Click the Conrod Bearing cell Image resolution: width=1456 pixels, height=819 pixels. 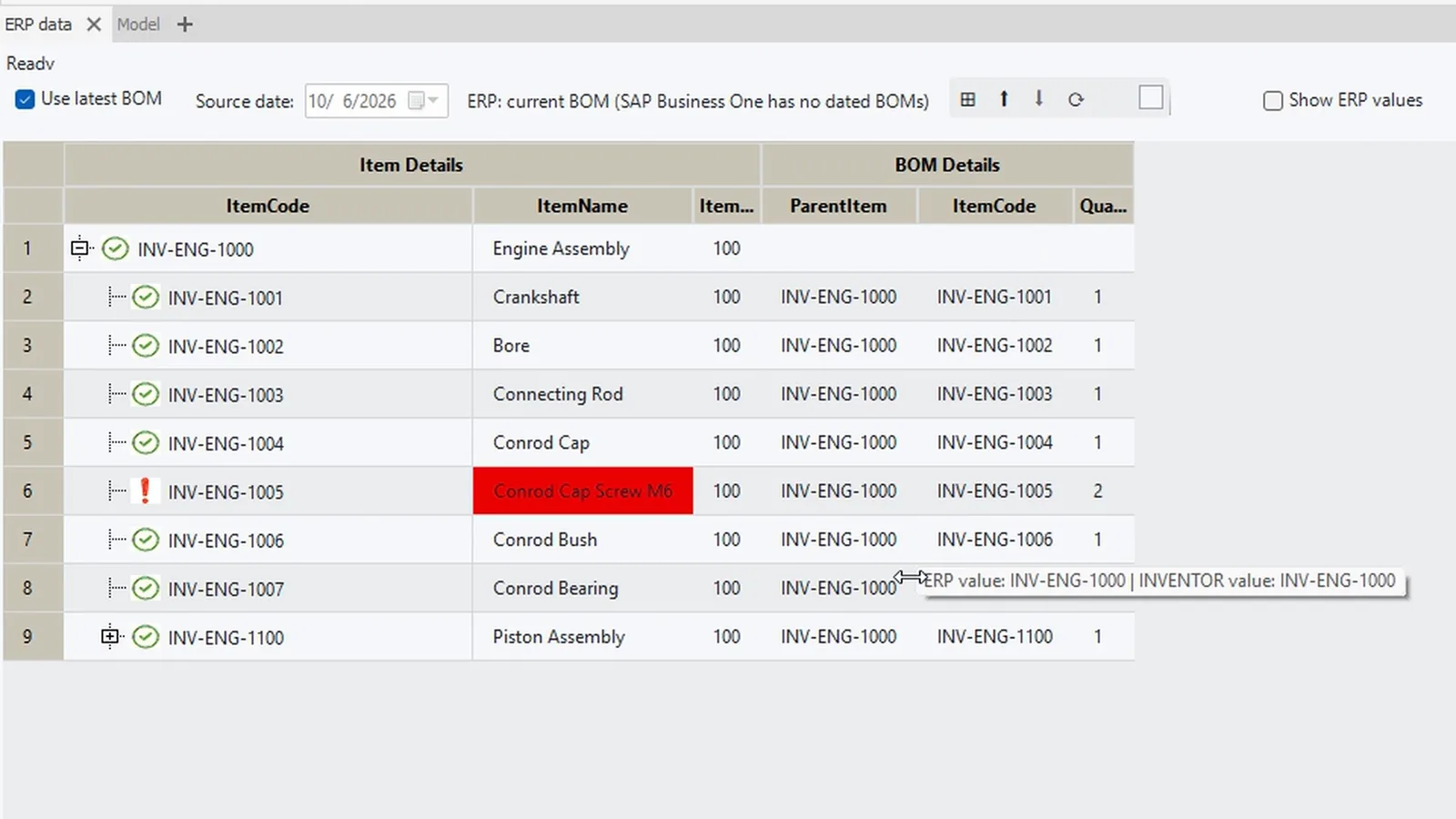click(582, 588)
